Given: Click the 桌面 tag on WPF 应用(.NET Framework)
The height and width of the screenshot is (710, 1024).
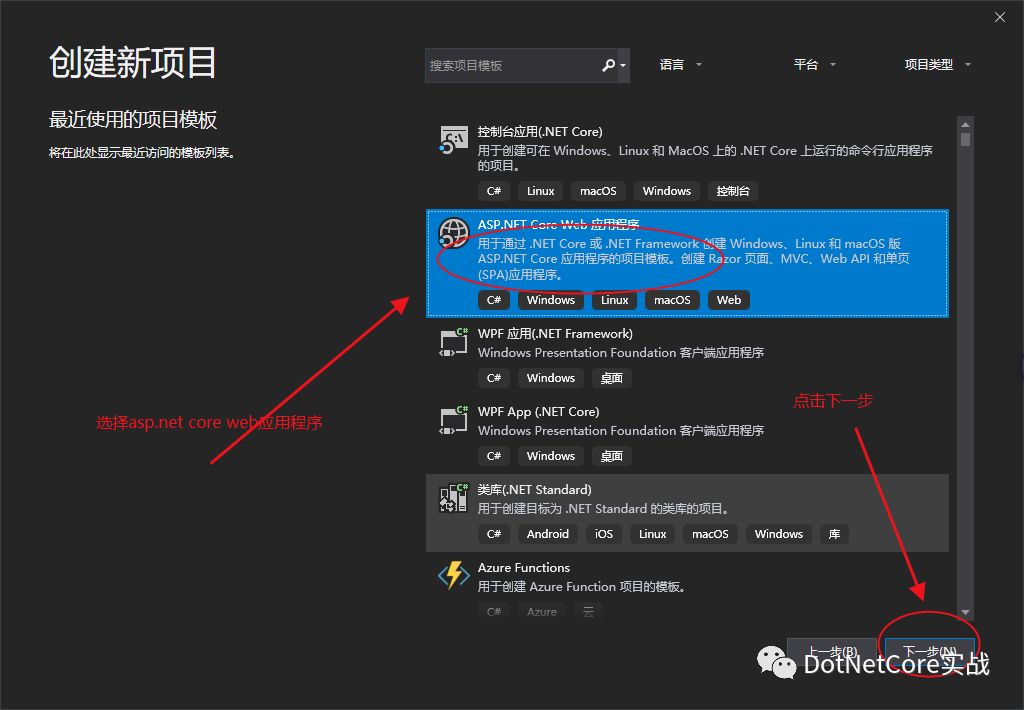Looking at the screenshot, I should 611,378.
